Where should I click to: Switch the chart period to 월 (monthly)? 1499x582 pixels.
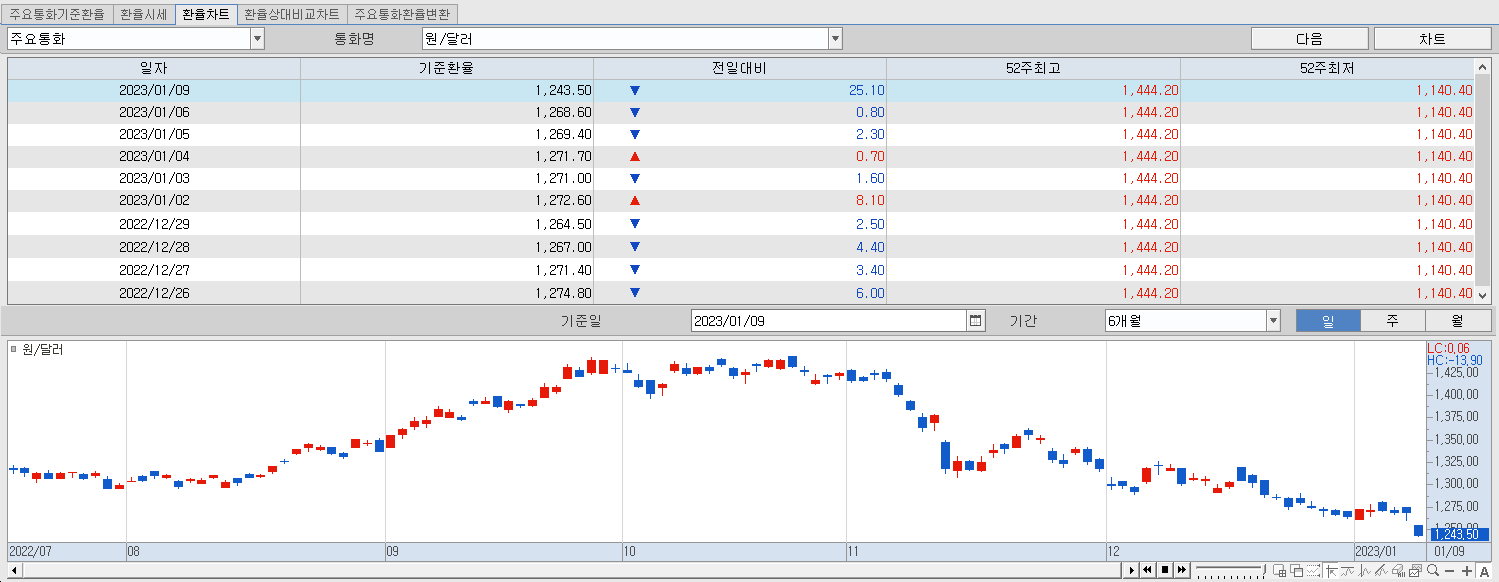(1457, 320)
